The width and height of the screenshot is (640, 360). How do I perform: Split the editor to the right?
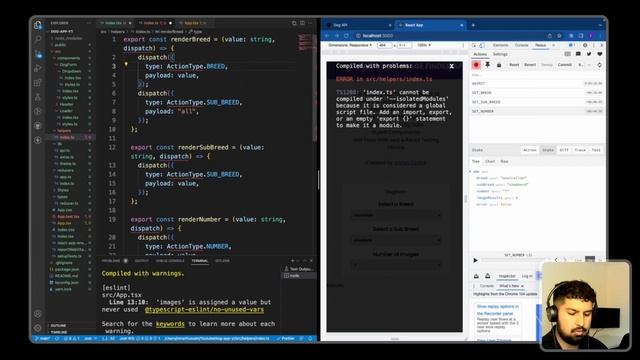pyautogui.click(x=302, y=23)
